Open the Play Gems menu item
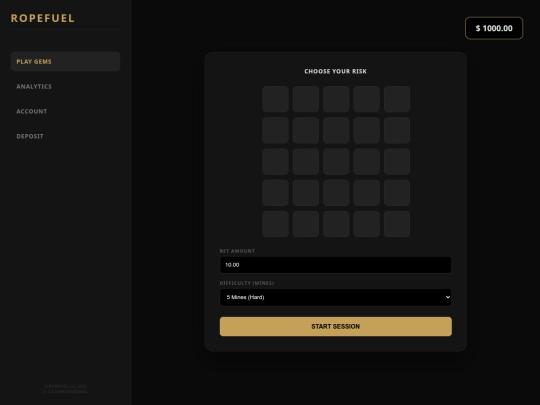 (x=65, y=62)
